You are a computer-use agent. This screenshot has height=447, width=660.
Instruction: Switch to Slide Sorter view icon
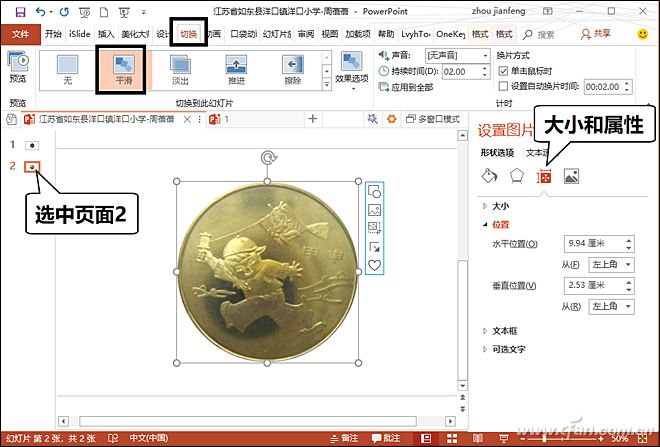click(x=452, y=438)
